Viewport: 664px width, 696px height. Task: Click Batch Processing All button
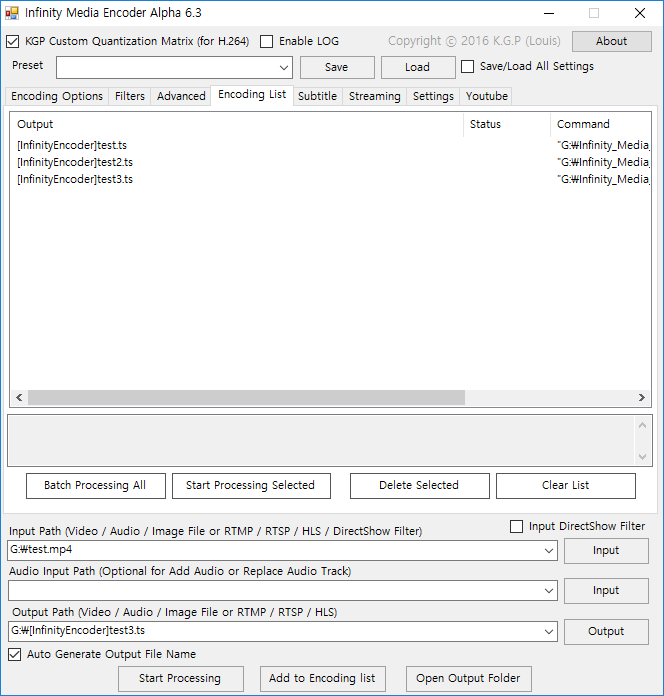point(95,486)
